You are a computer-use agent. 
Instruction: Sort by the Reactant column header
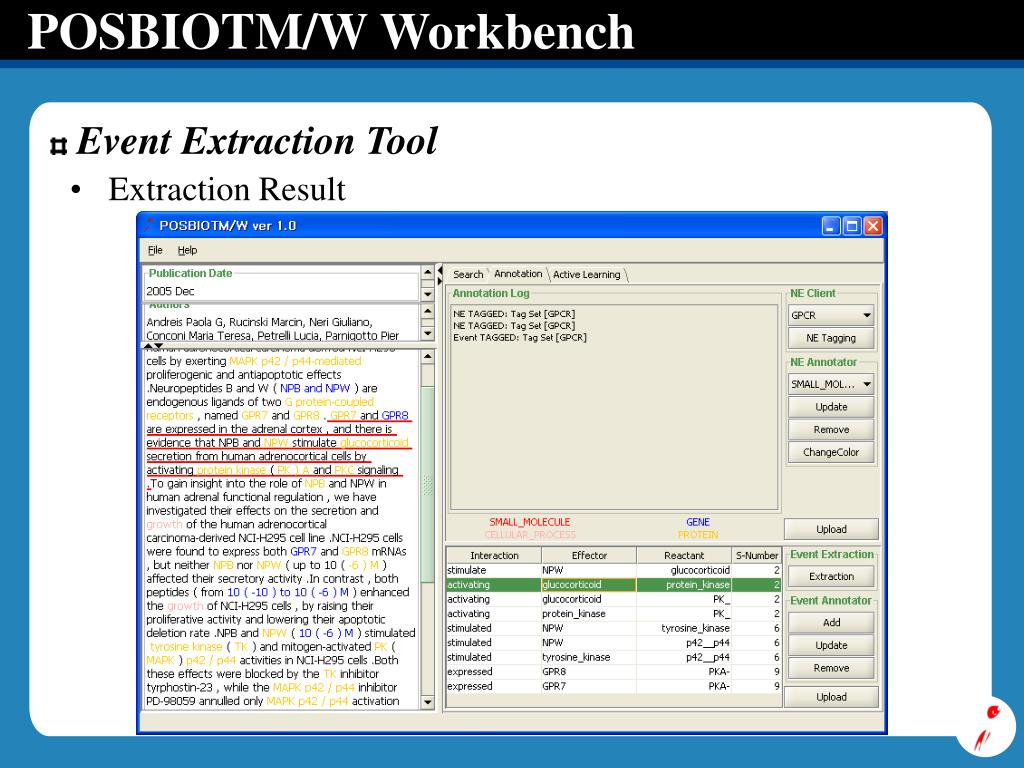[684, 555]
